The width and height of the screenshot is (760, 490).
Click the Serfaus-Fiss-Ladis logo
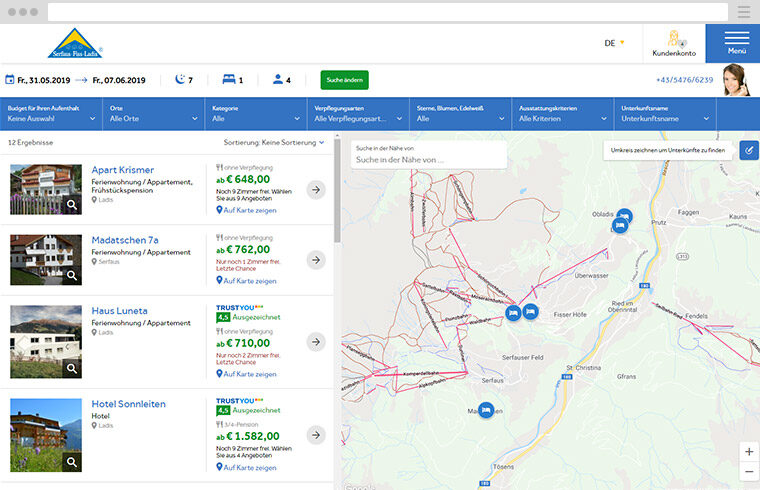tap(75, 43)
